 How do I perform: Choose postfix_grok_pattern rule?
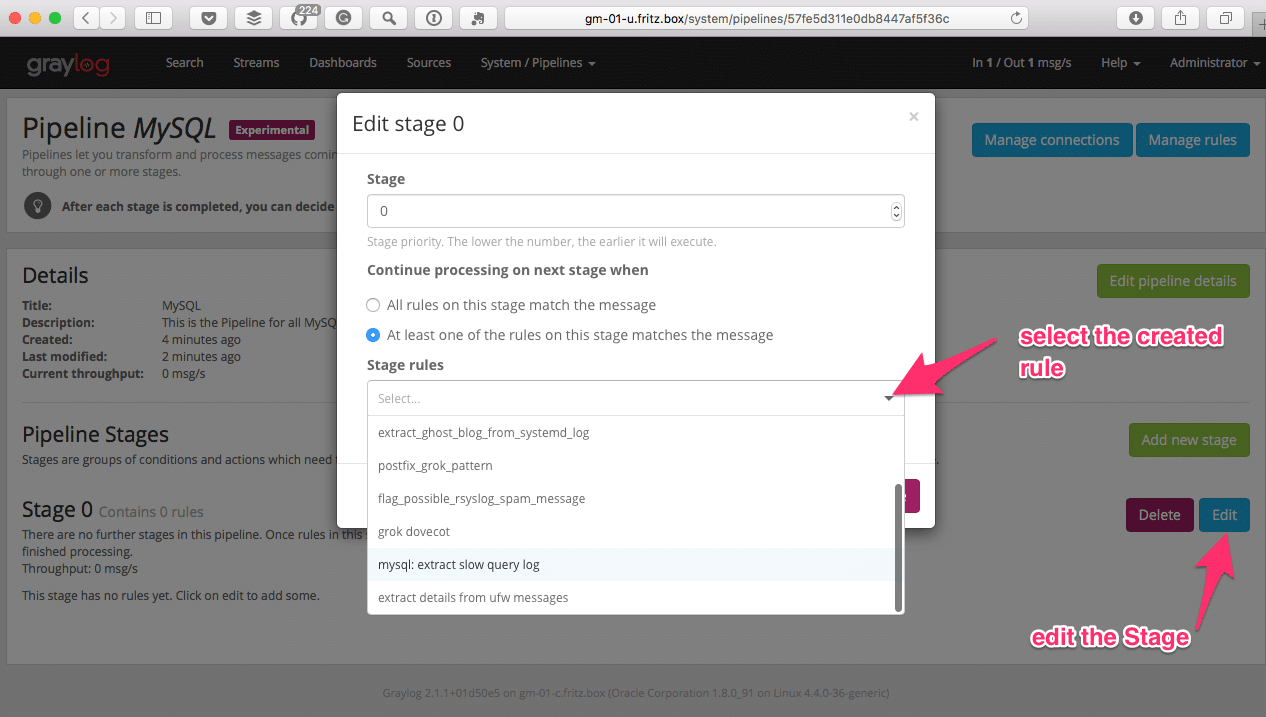point(635,466)
